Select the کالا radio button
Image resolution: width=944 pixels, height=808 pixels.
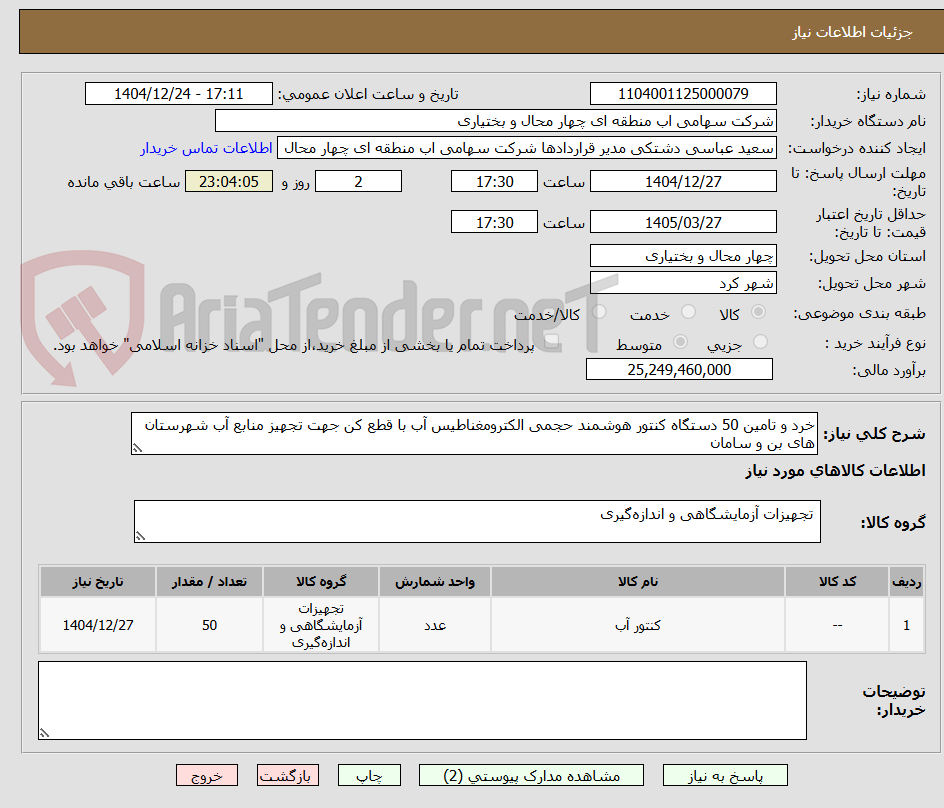[x=759, y=312]
